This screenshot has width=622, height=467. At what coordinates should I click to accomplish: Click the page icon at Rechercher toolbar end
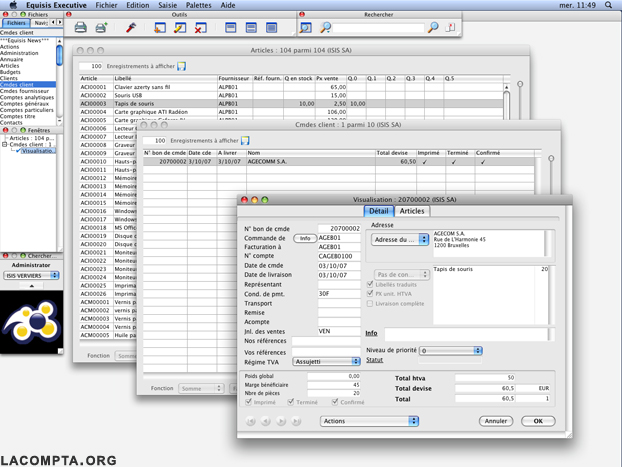click(x=450, y=27)
